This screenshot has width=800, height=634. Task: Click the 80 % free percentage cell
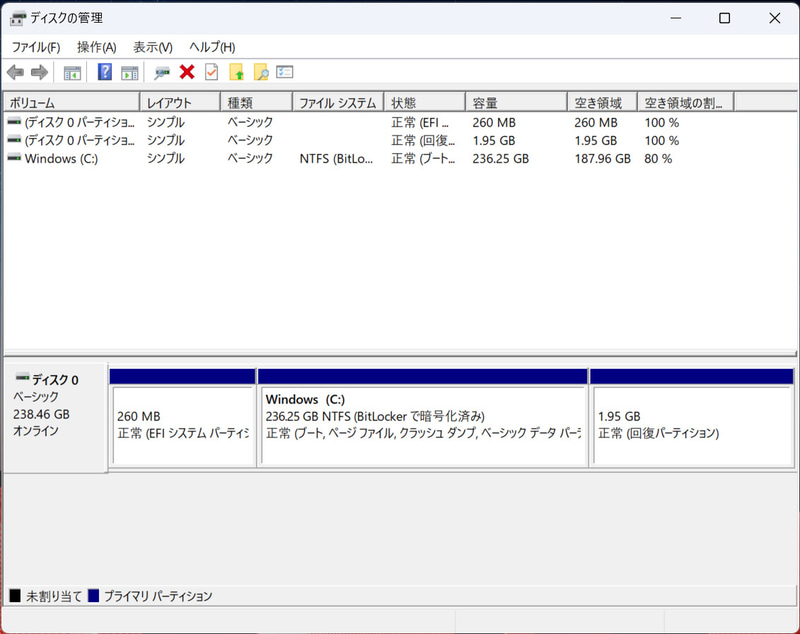pyautogui.click(x=658, y=159)
